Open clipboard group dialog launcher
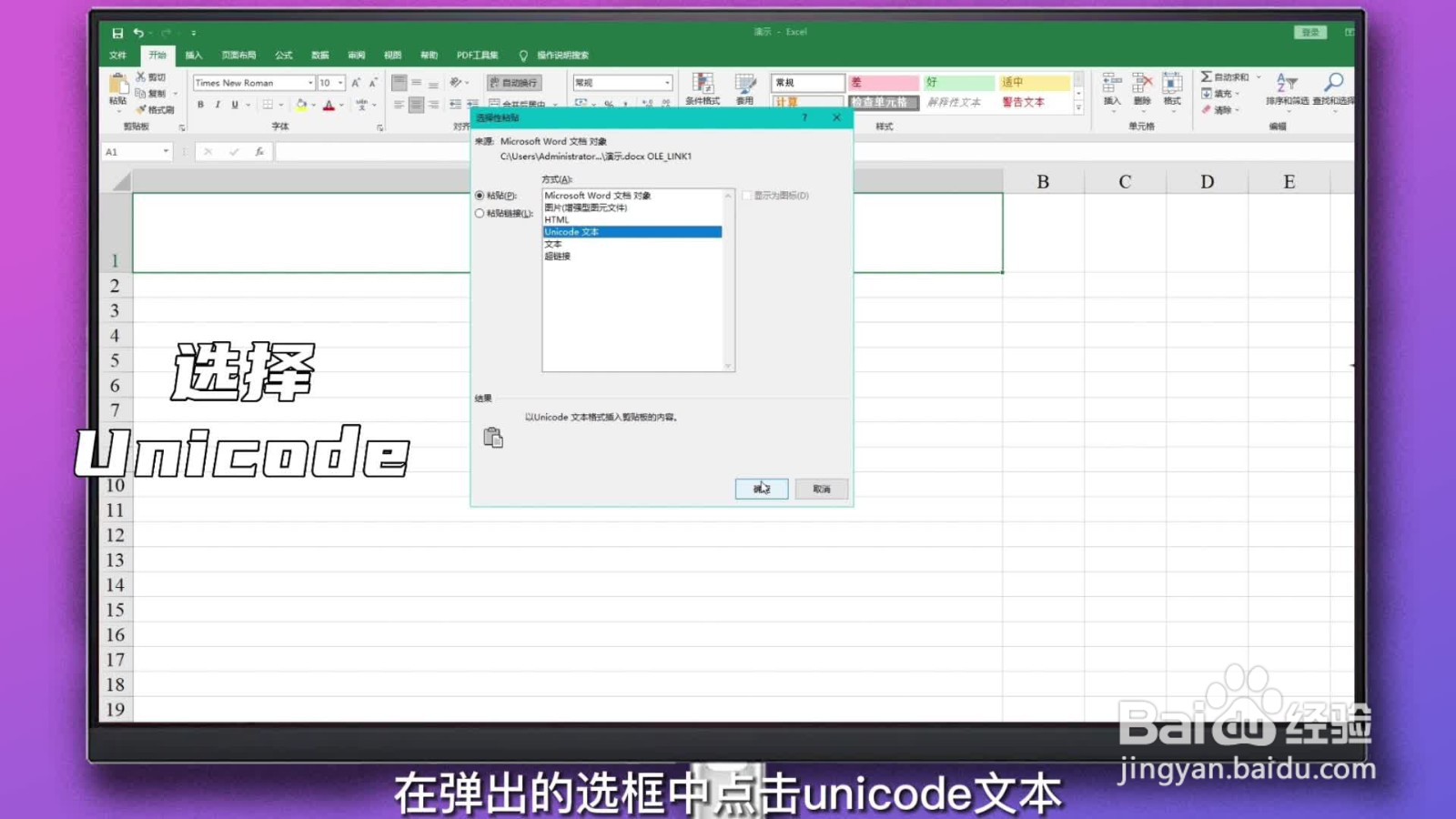Image resolution: width=1456 pixels, height=819 pixels. pyautogui.click(x=182, y=127)
